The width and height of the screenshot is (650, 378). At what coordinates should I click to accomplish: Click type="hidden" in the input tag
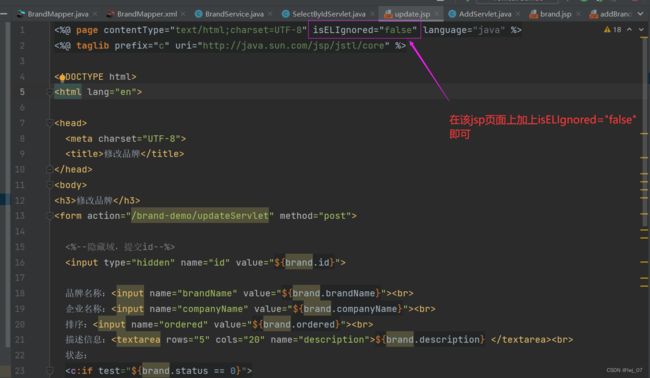pos(139,262)
